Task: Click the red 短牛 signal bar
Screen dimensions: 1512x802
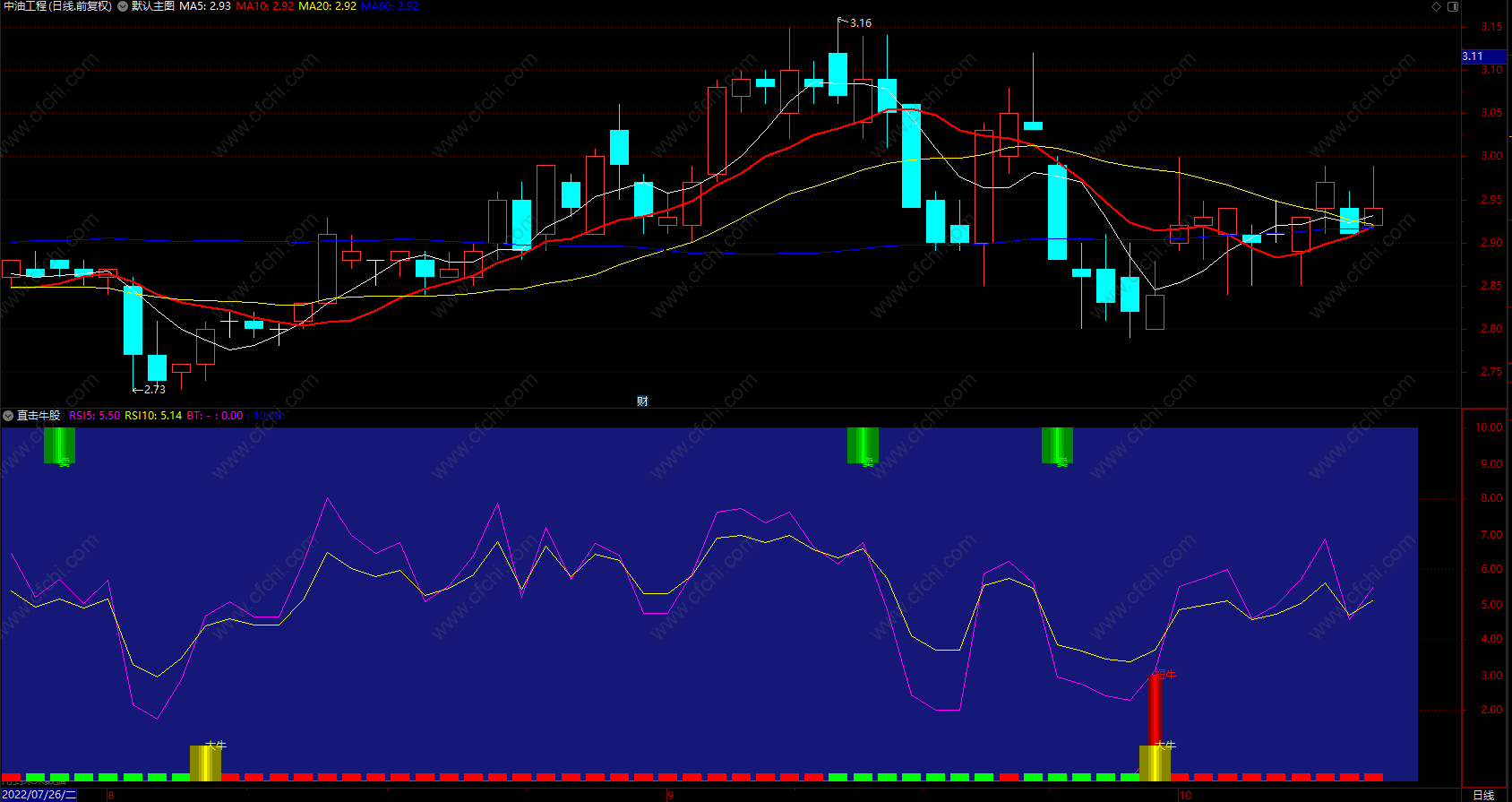Action: tap(1155, 710)
